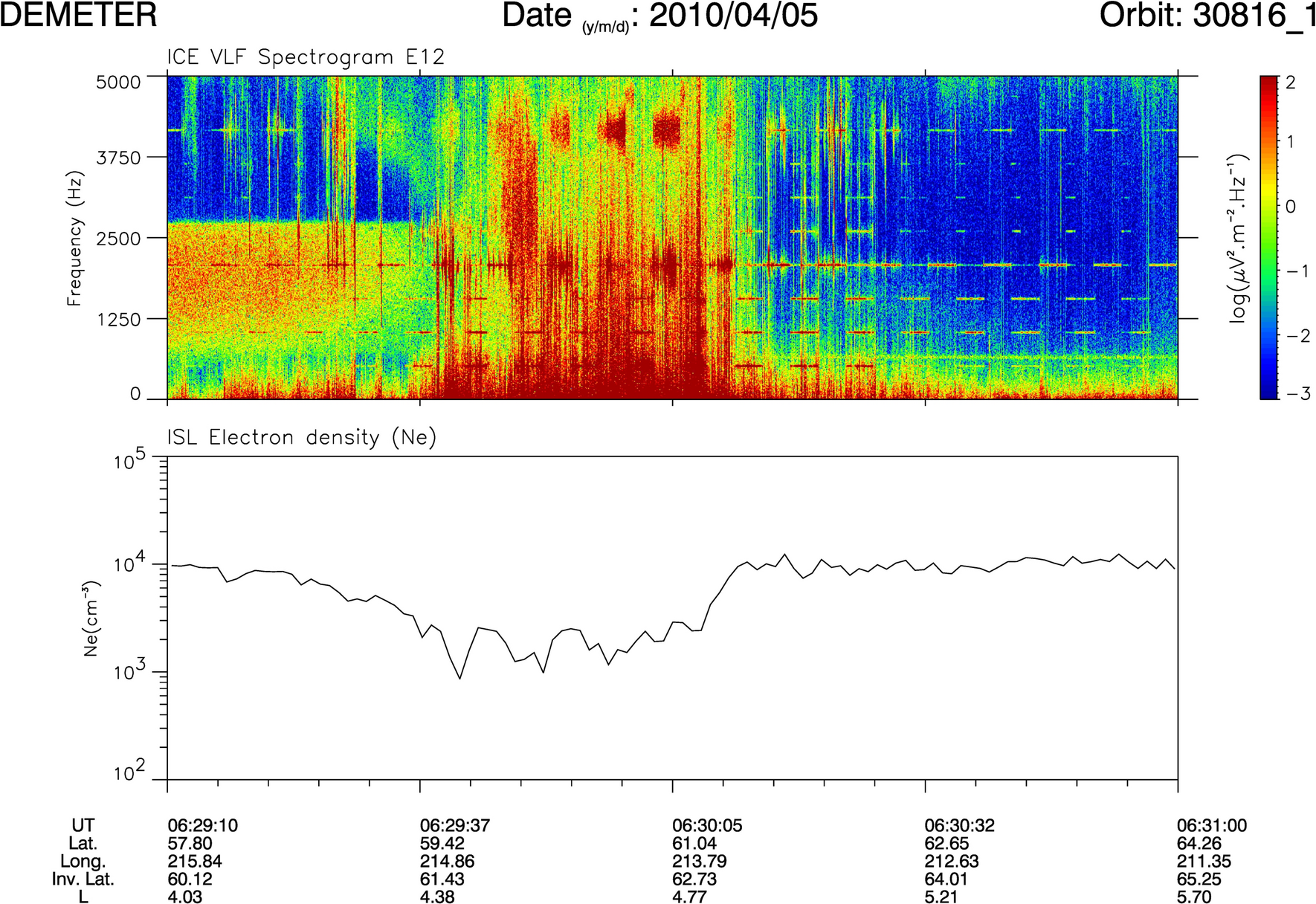This screenshot has width=1316, height=904.
Task: Click the UT time 06:29:10
Action: point(202,826)
